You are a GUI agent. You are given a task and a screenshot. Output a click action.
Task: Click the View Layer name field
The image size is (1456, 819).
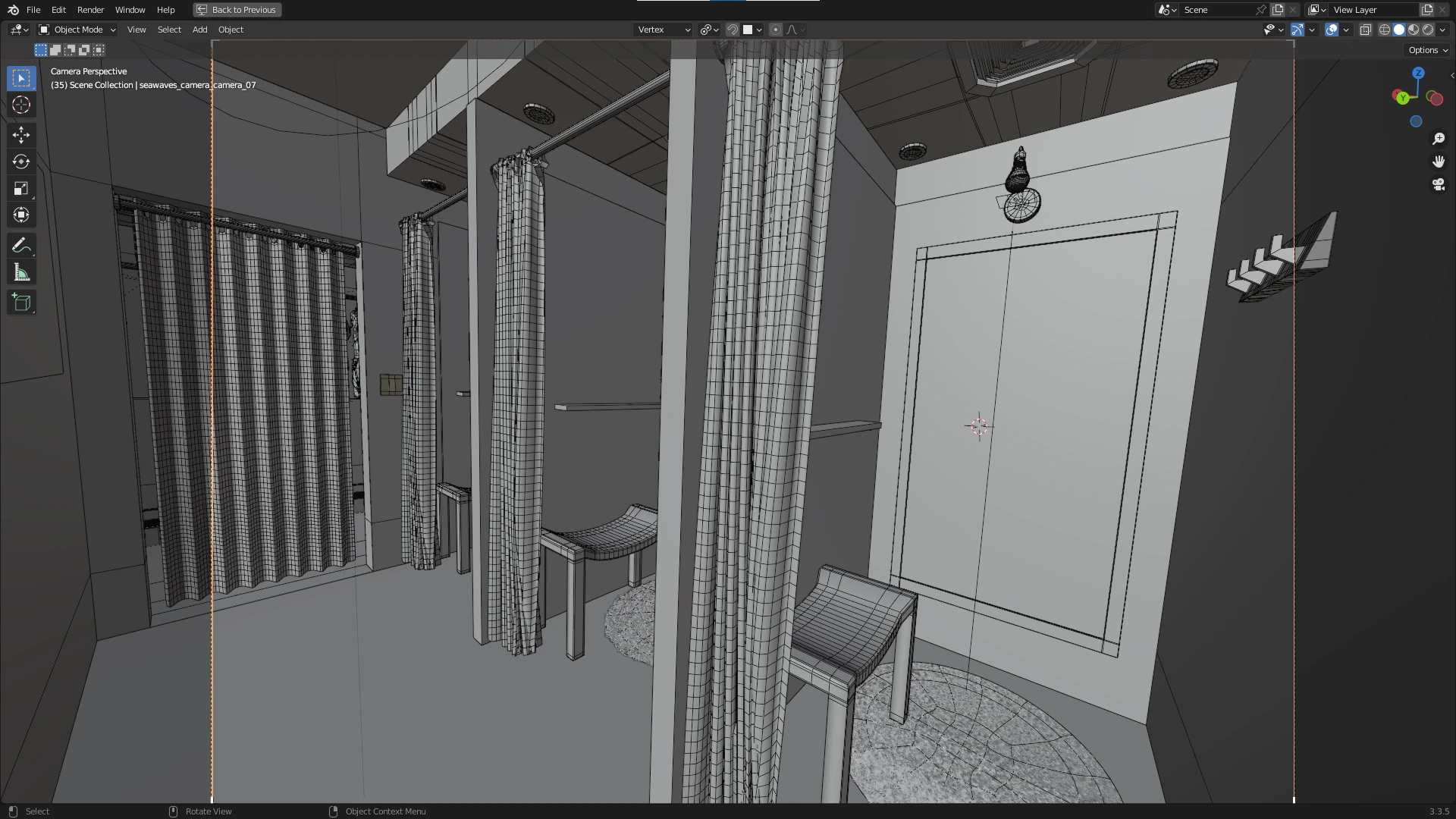coord(1373,10)
